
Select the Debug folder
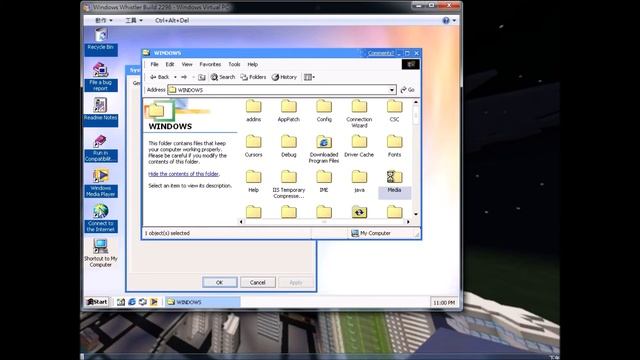click(289, 146)
